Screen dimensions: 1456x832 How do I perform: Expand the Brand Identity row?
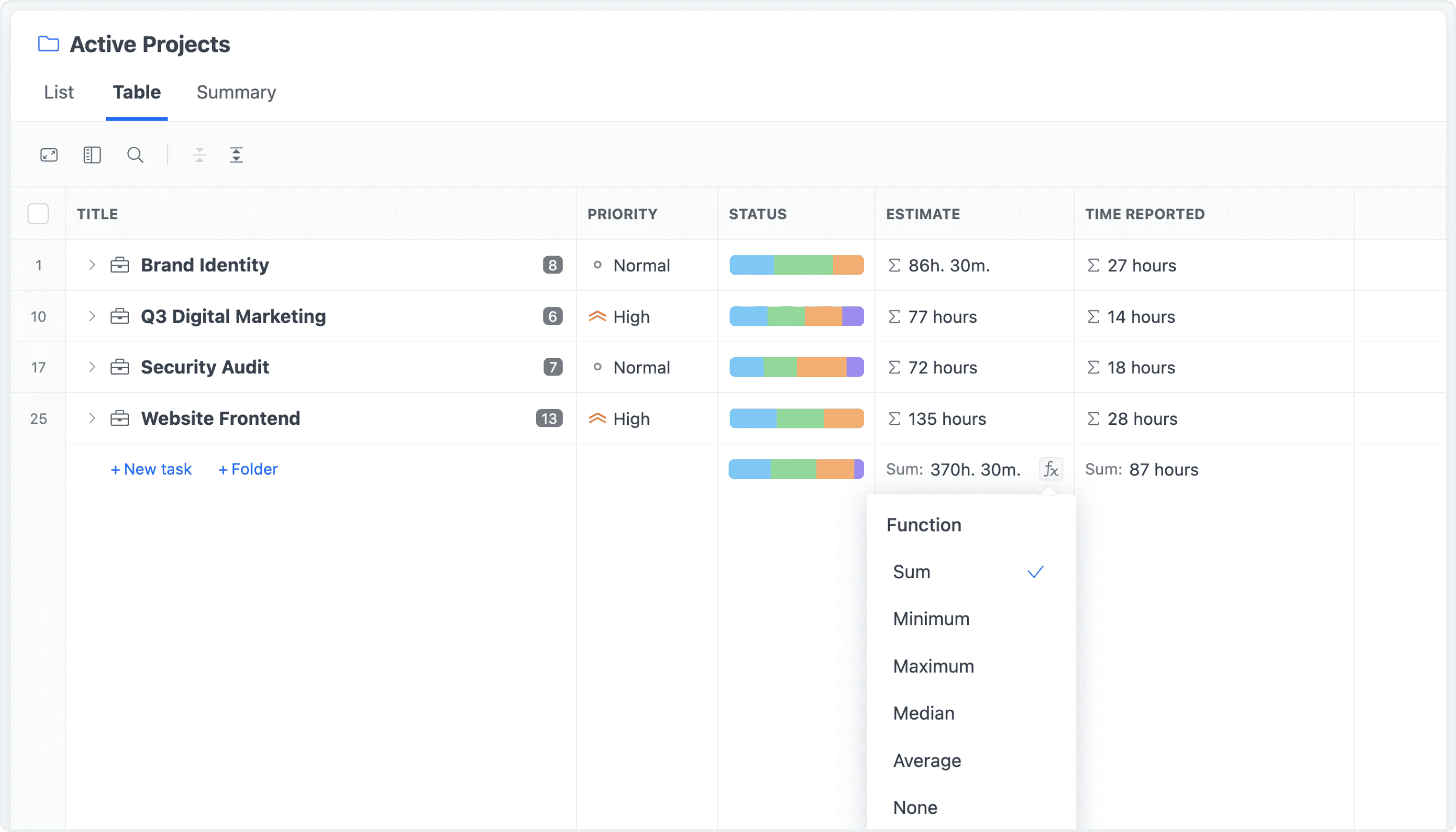pyautogui.click(x=92, y=265)
